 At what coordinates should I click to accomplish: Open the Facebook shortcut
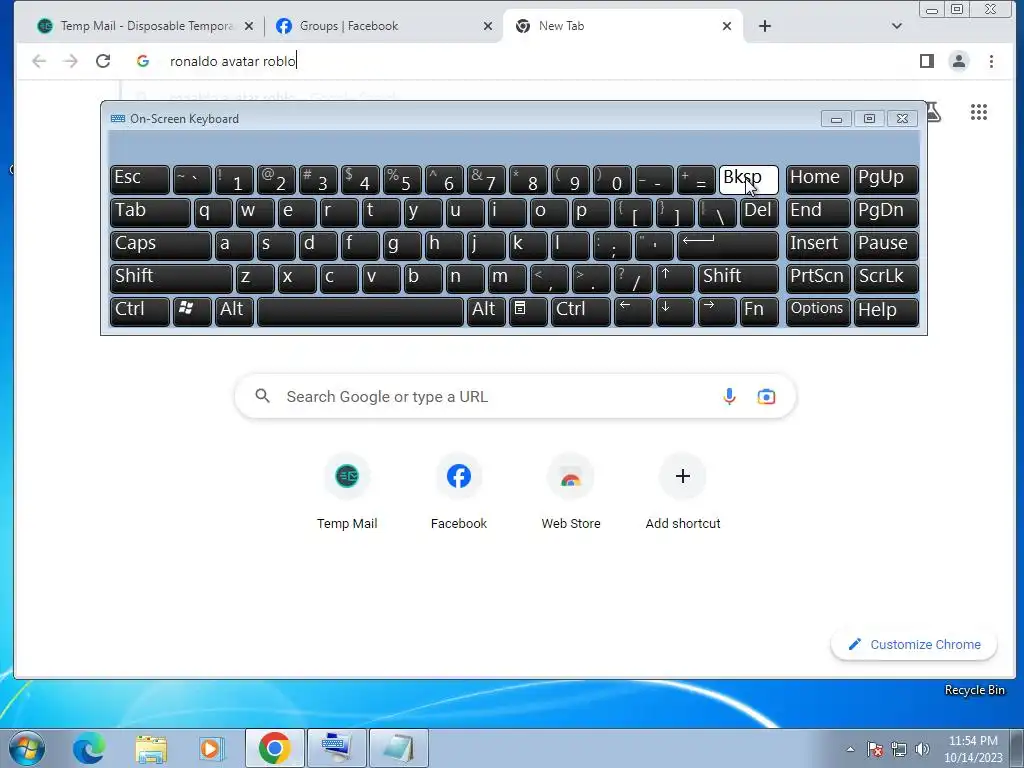[x=458, y=491]
